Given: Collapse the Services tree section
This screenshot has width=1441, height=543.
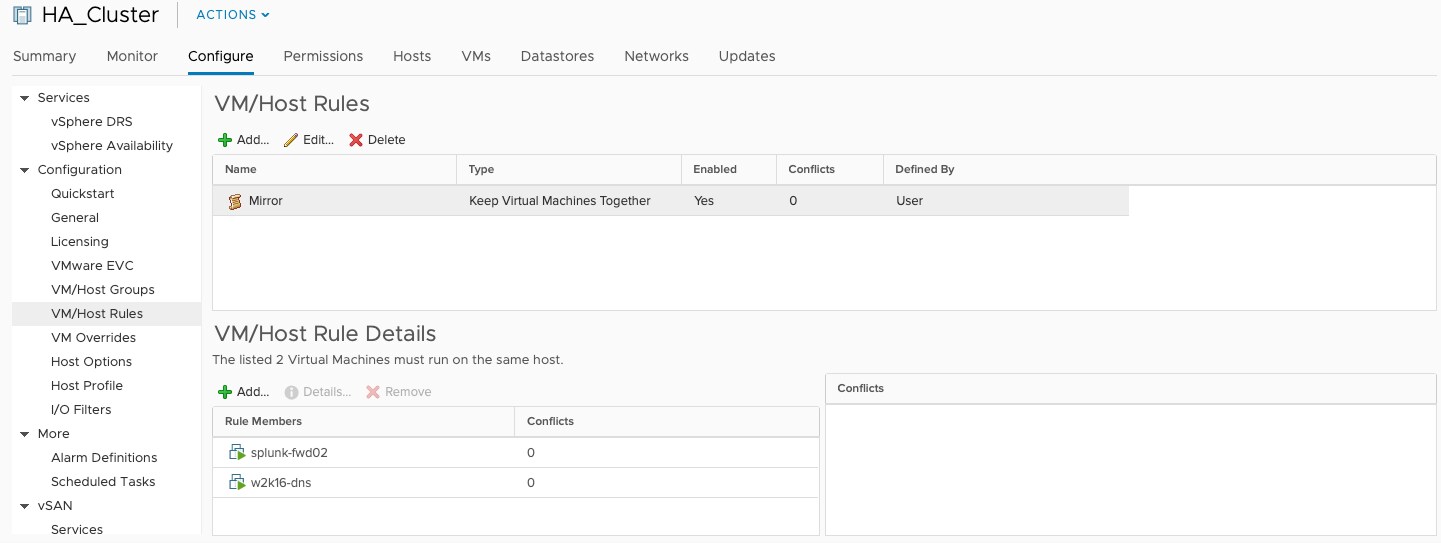Looking at the screenshot, I should 24,98.
